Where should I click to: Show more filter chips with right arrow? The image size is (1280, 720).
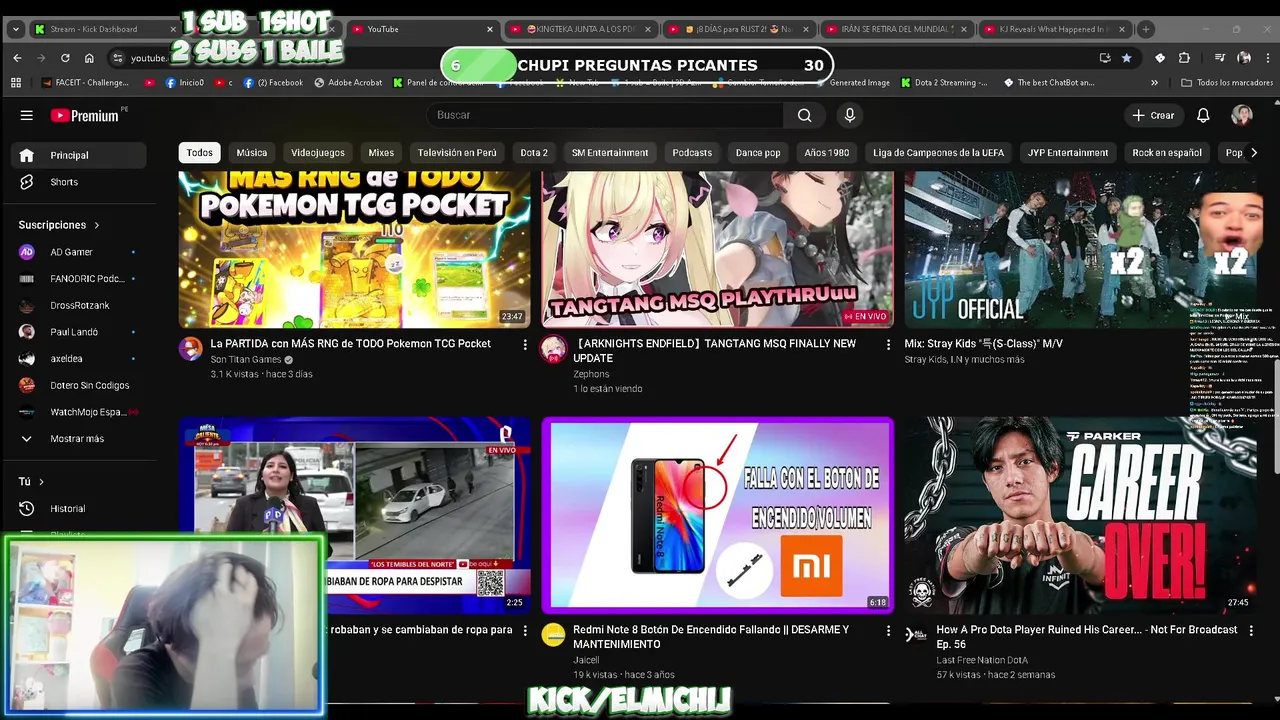[x=1253, y=153]
